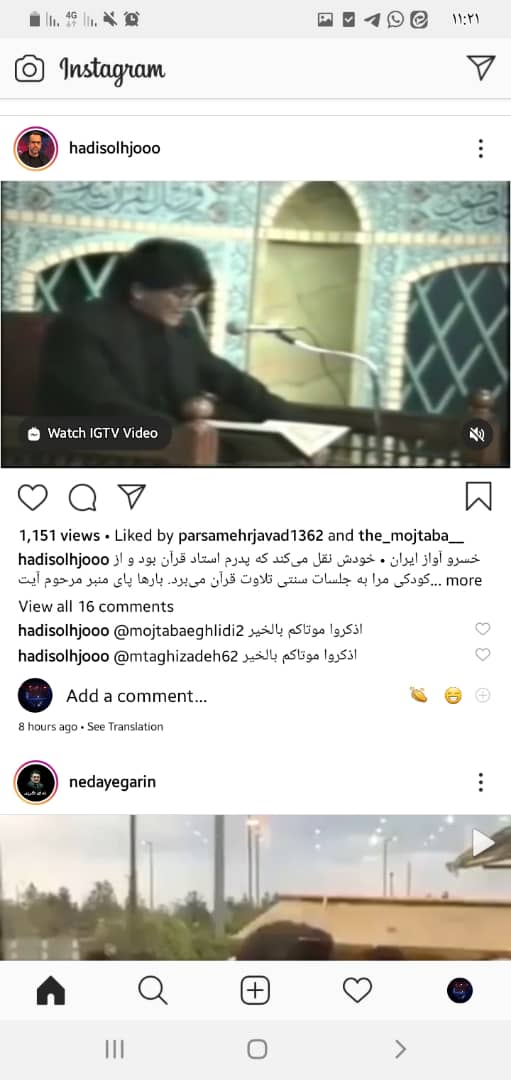Tap See Translation link

tap(125, 727)
